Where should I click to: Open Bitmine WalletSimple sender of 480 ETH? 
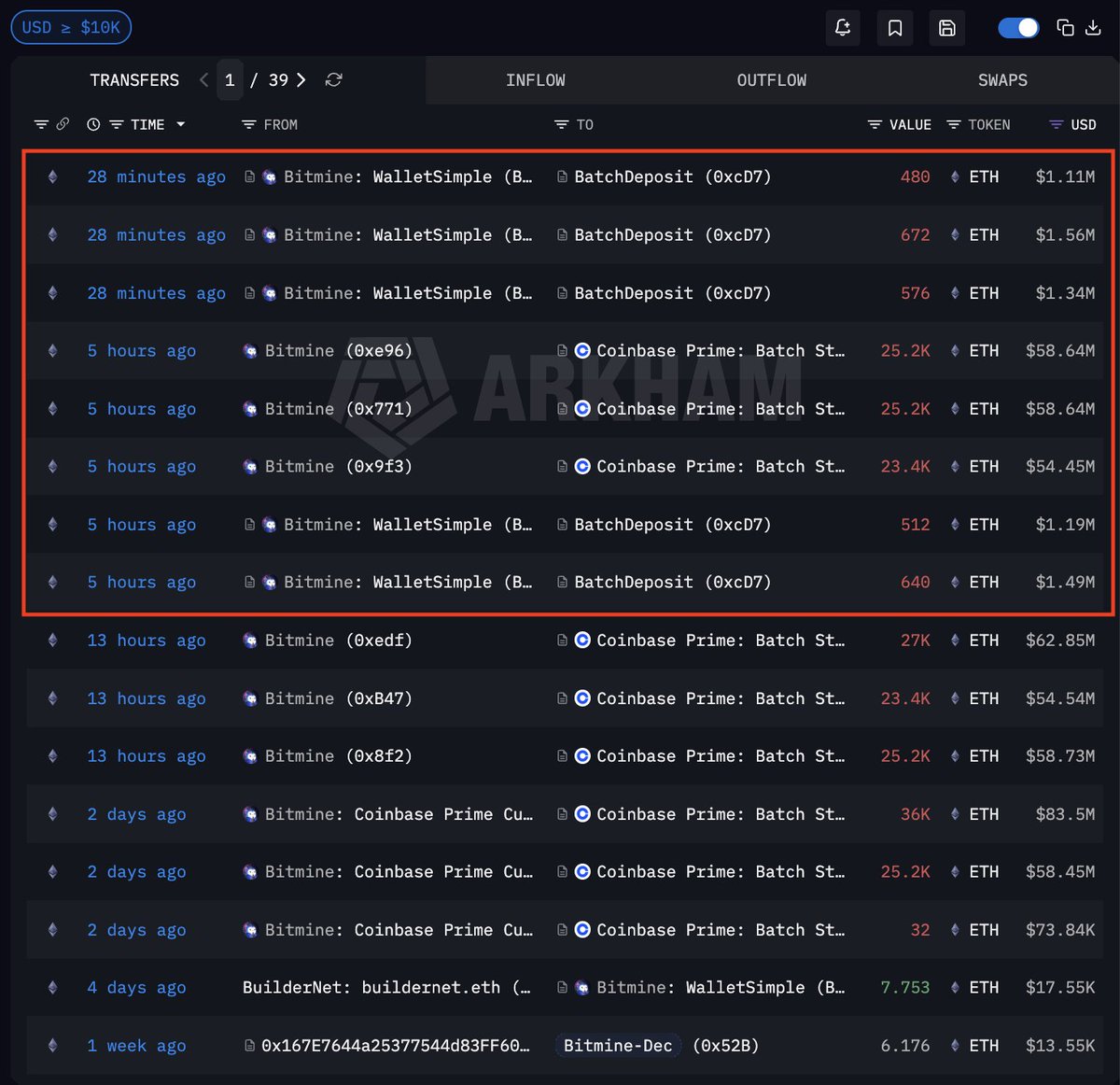(408, 176)
